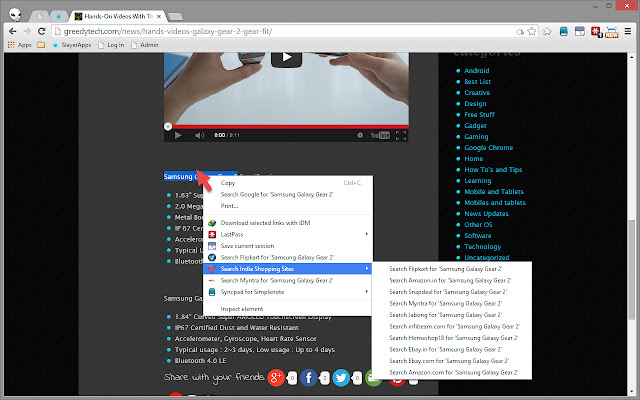
Task: Open the video settings gear icon
Action: (360, 135)
